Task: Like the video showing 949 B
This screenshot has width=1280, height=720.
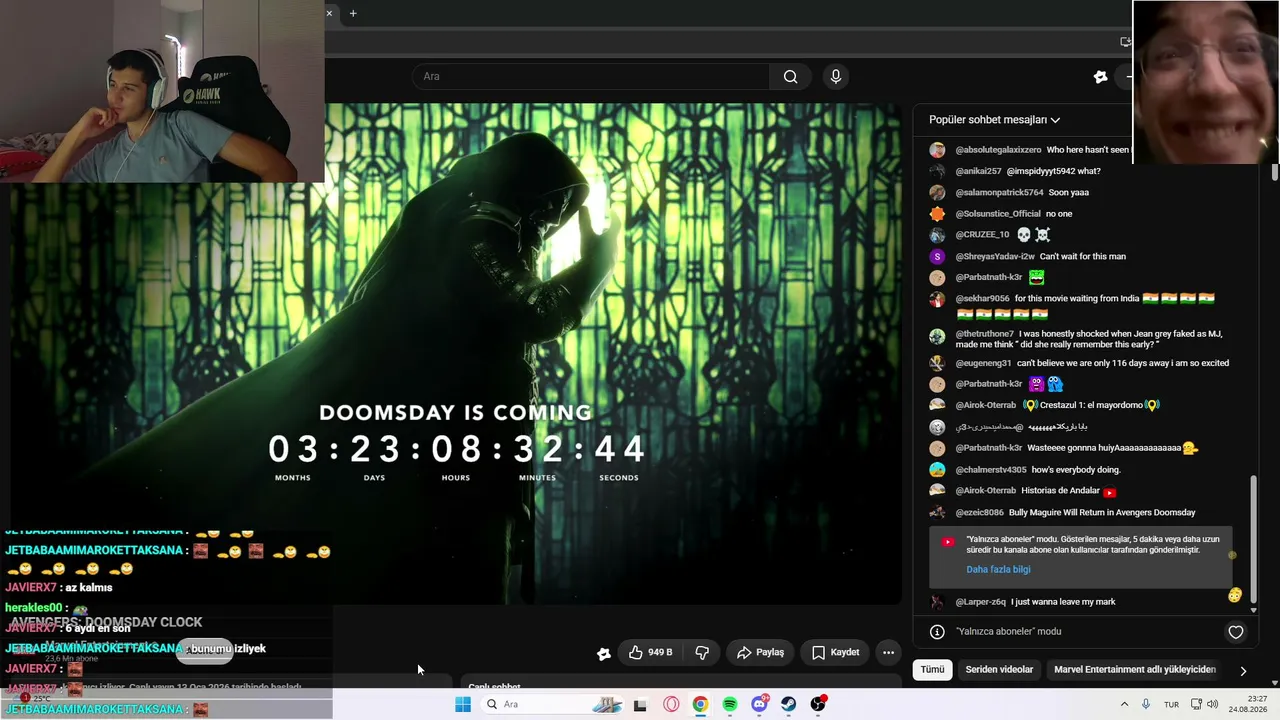Action: (649, 652)
